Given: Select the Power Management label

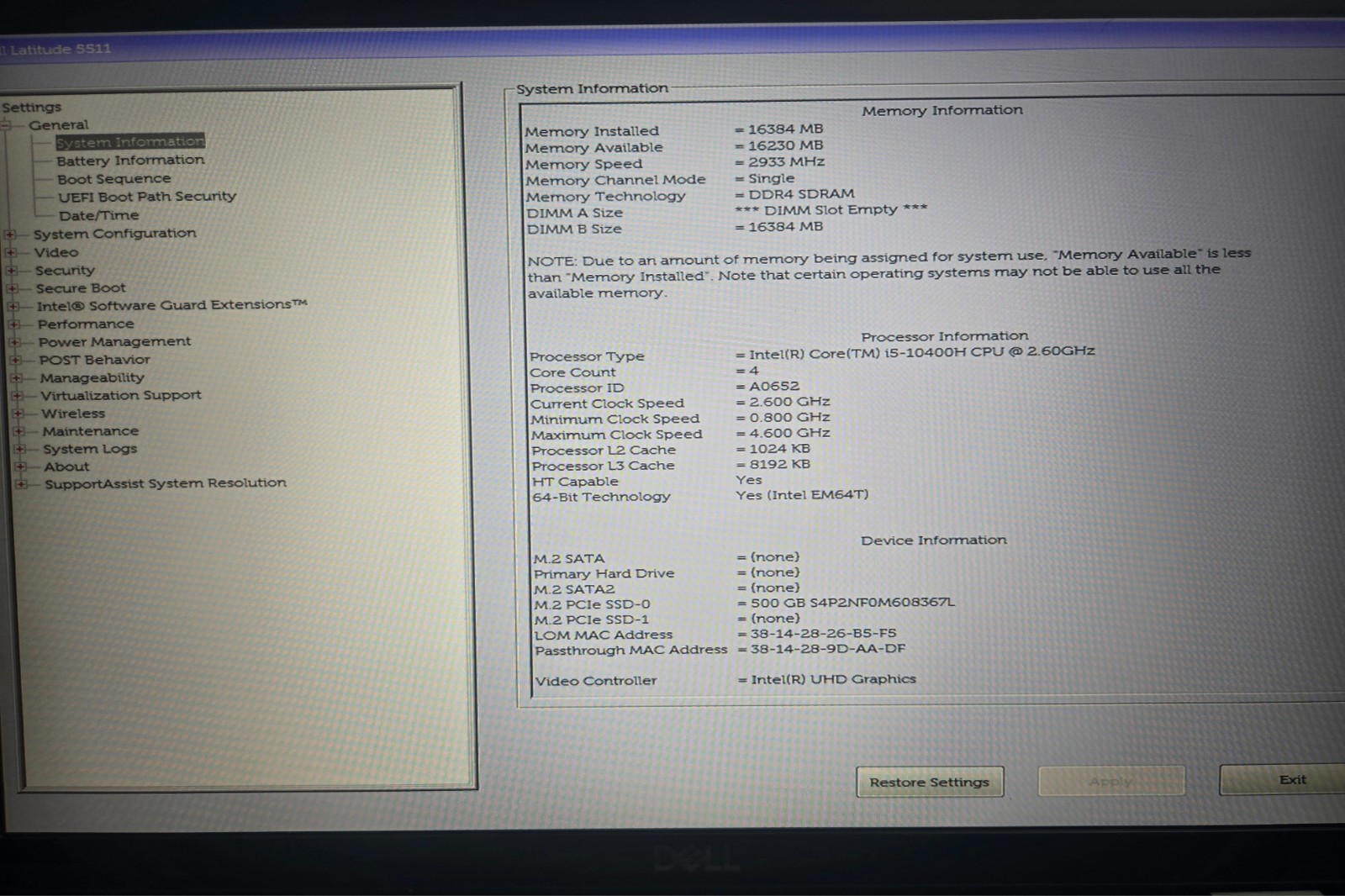Looking at the screenshot, I should coord(114,342).
